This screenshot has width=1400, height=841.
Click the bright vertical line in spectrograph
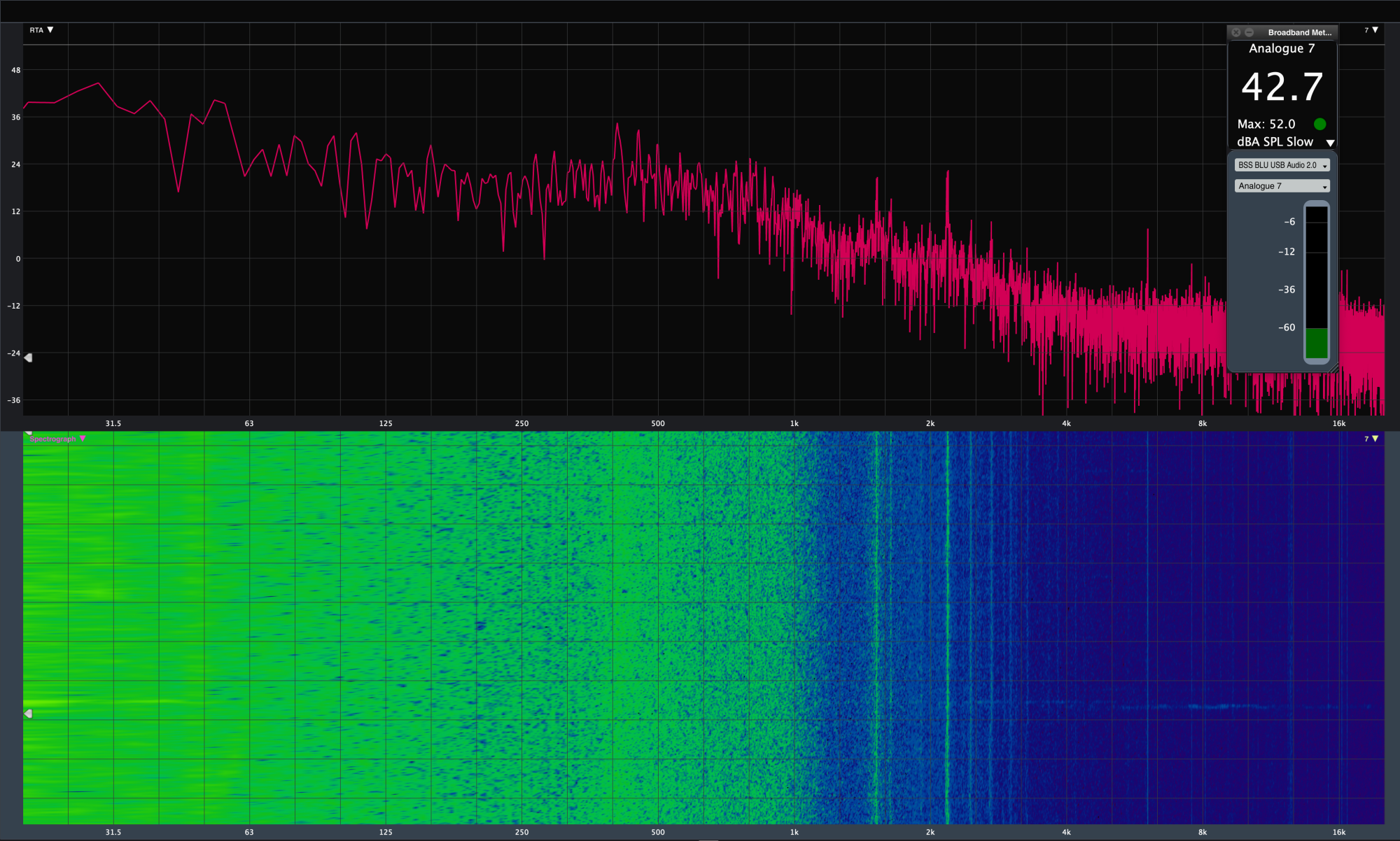947,630
